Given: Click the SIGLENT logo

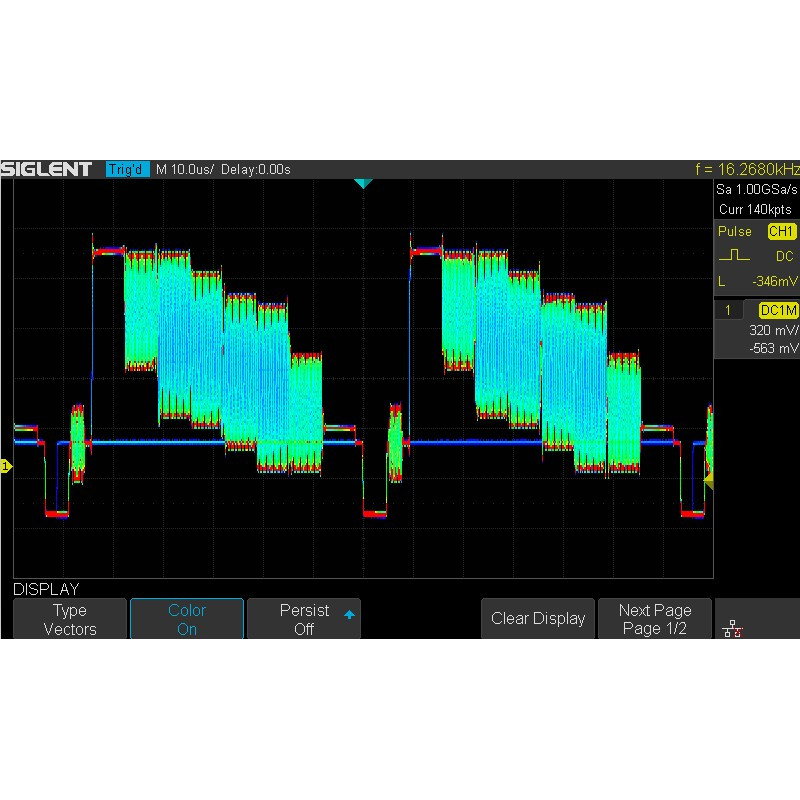Looking at the screenshot, I should (x=50, y=168).
